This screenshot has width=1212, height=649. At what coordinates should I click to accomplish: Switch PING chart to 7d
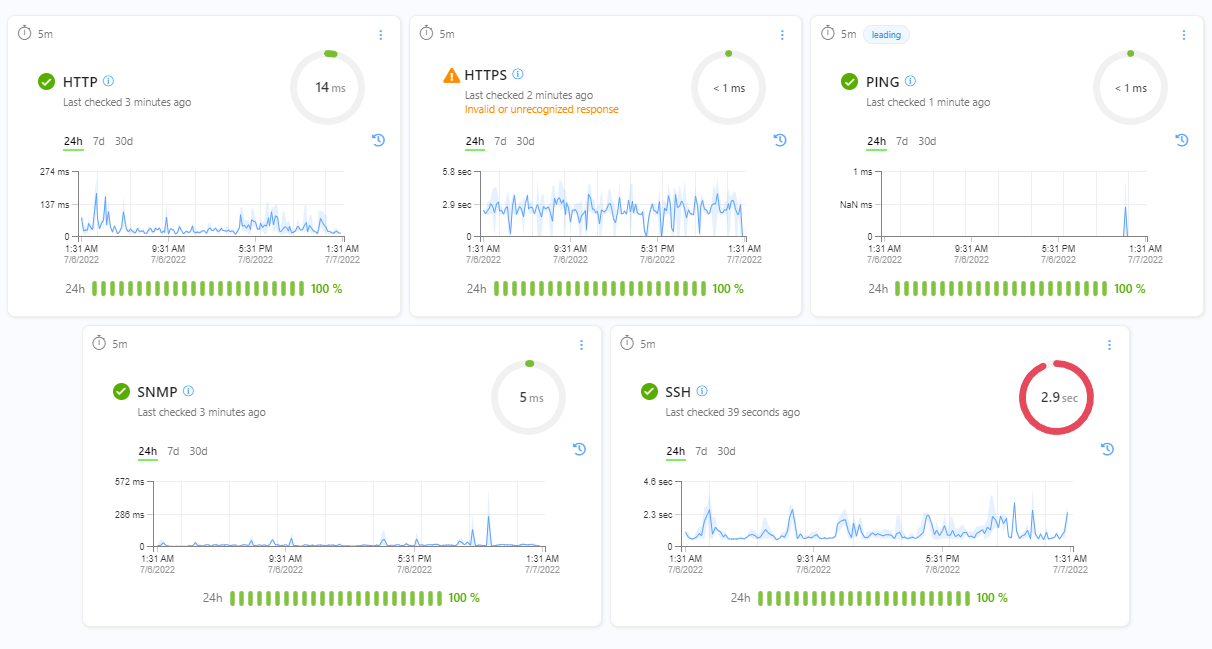pos(902,141)
